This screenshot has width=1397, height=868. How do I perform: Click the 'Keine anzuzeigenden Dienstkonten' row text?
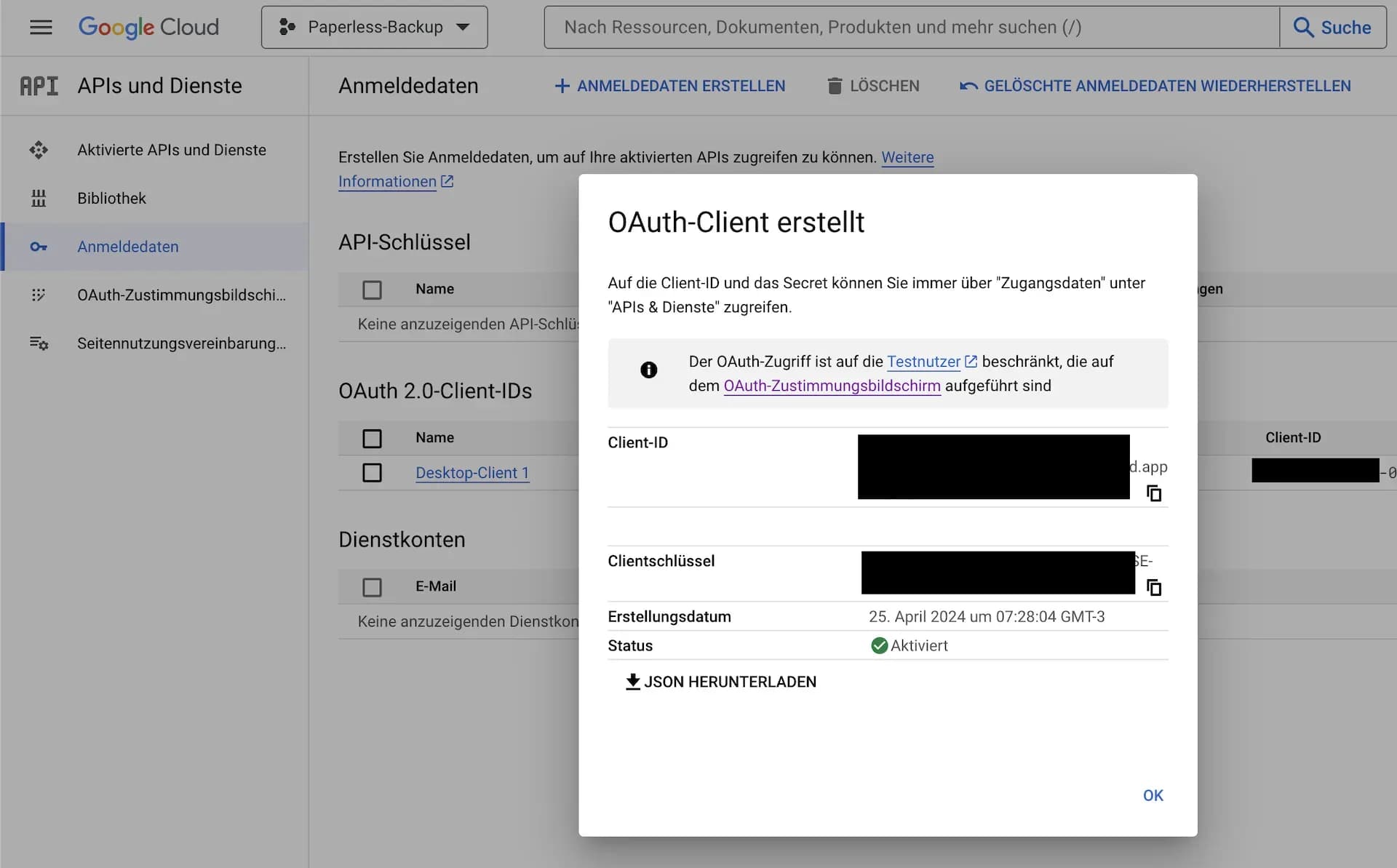pyautogui.click(x=468, y=621)
